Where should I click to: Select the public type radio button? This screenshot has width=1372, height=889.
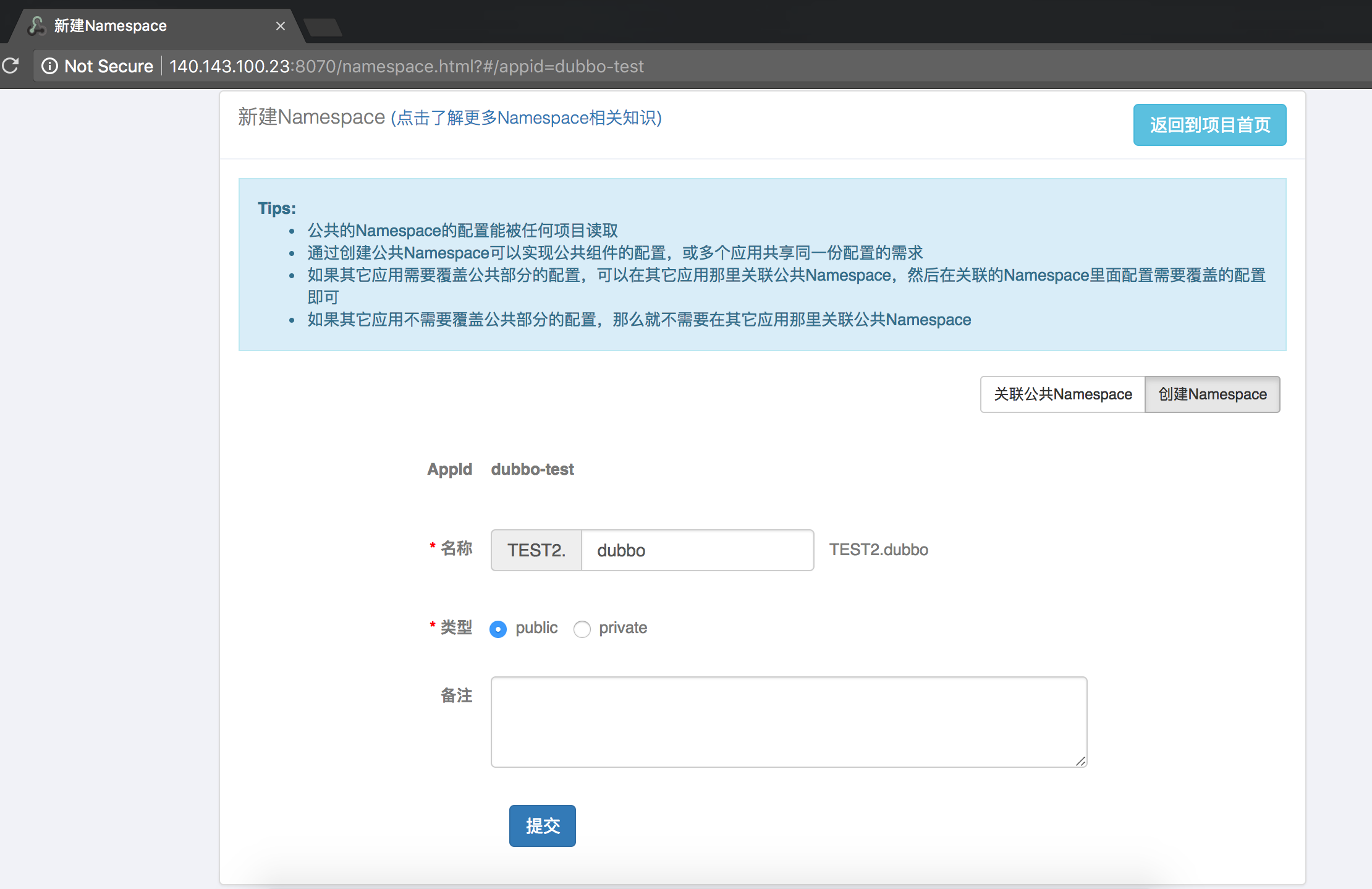point(498,629)
